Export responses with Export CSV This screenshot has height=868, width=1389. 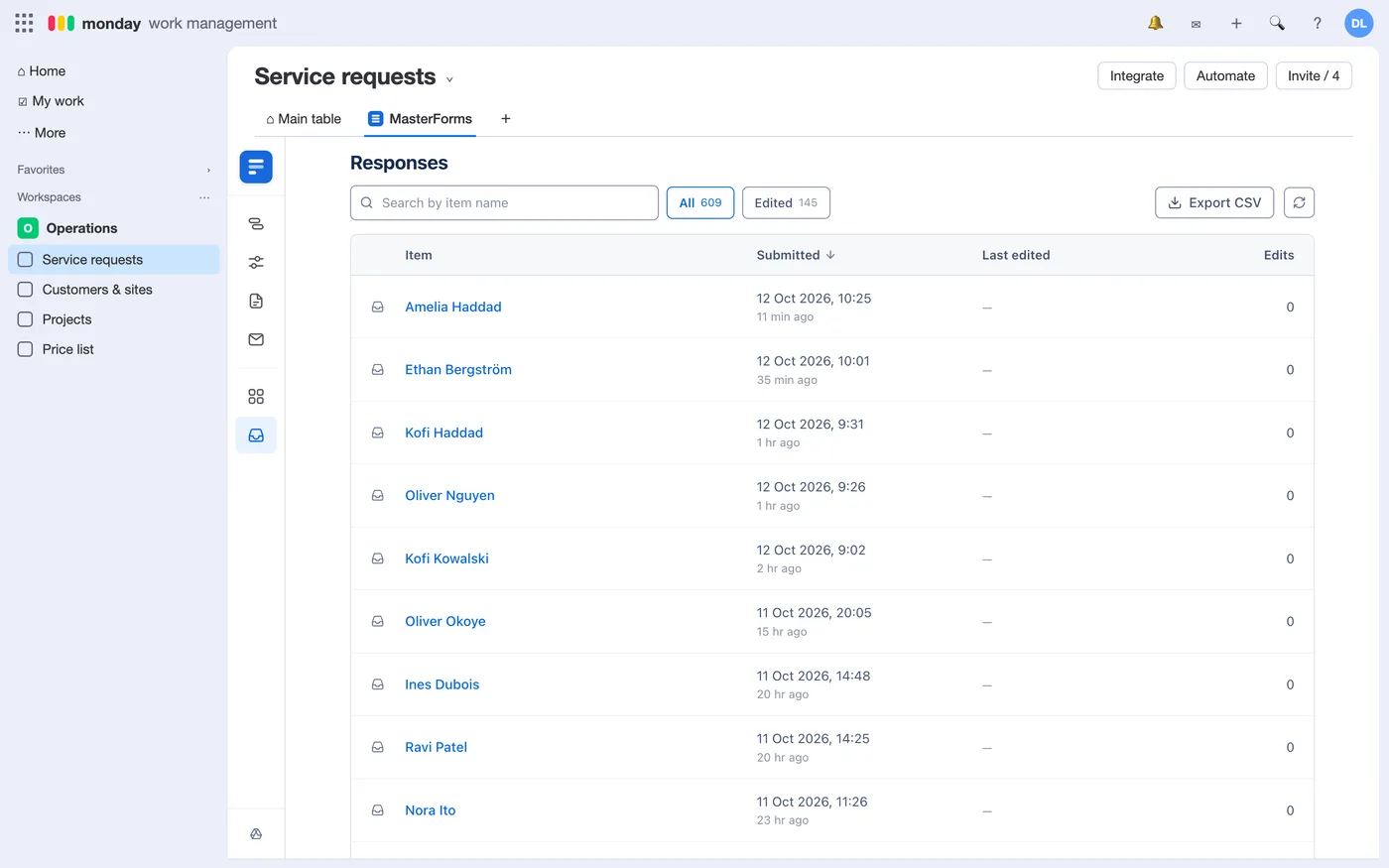1214,202
